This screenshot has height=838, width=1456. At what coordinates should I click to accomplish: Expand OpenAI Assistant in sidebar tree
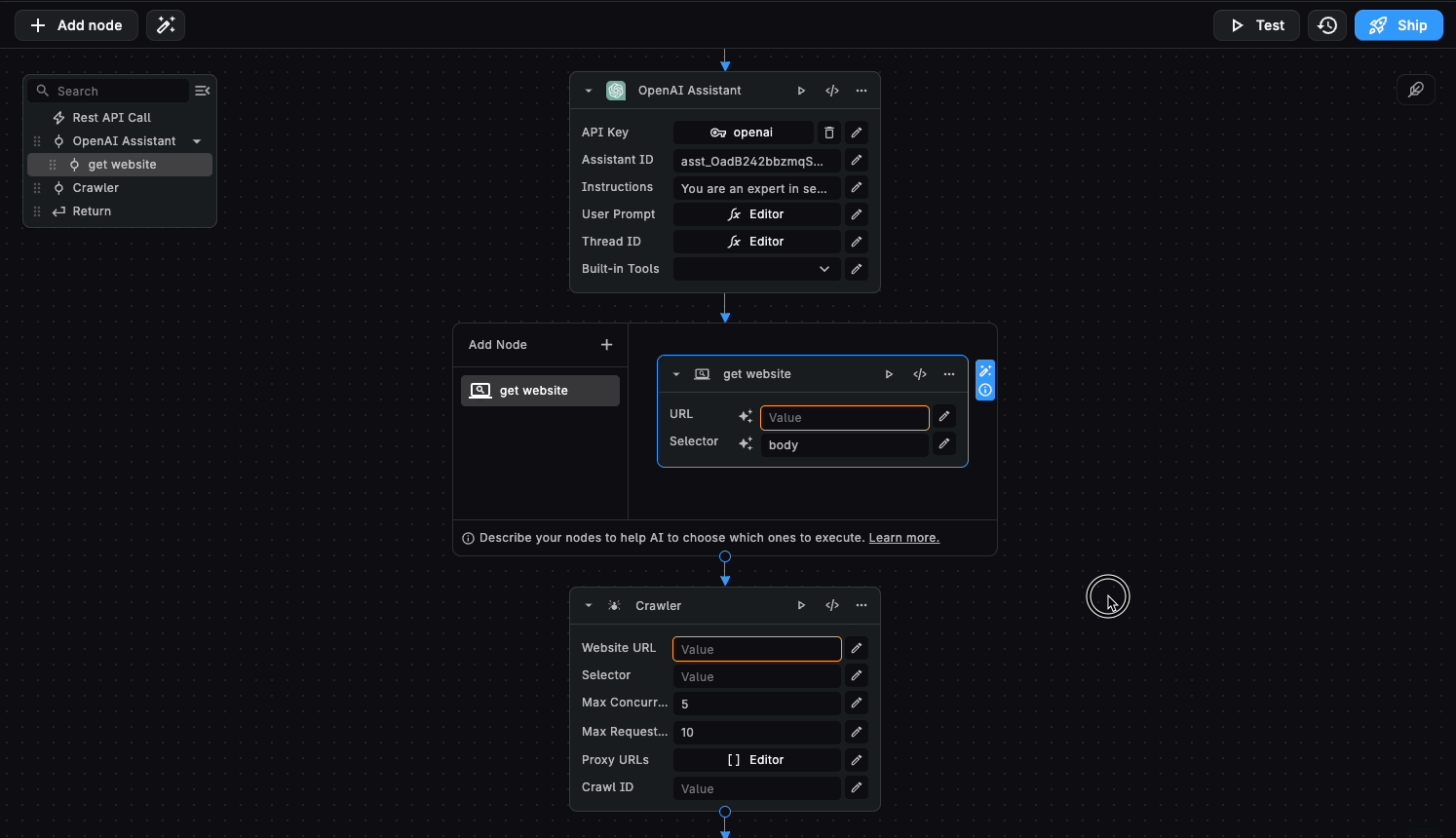click(x=197, y=141)
